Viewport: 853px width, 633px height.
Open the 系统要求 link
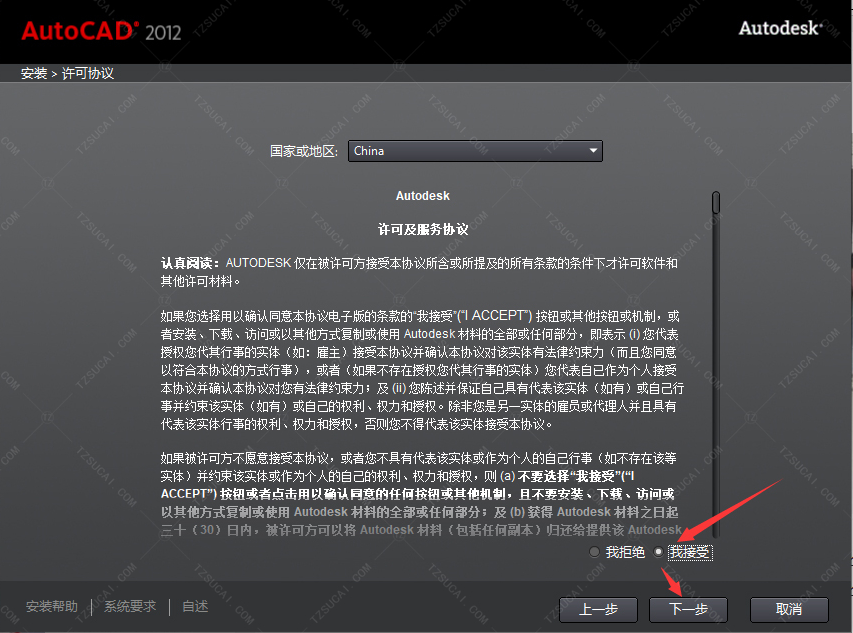pyautogui.click(x=130, y=606)
